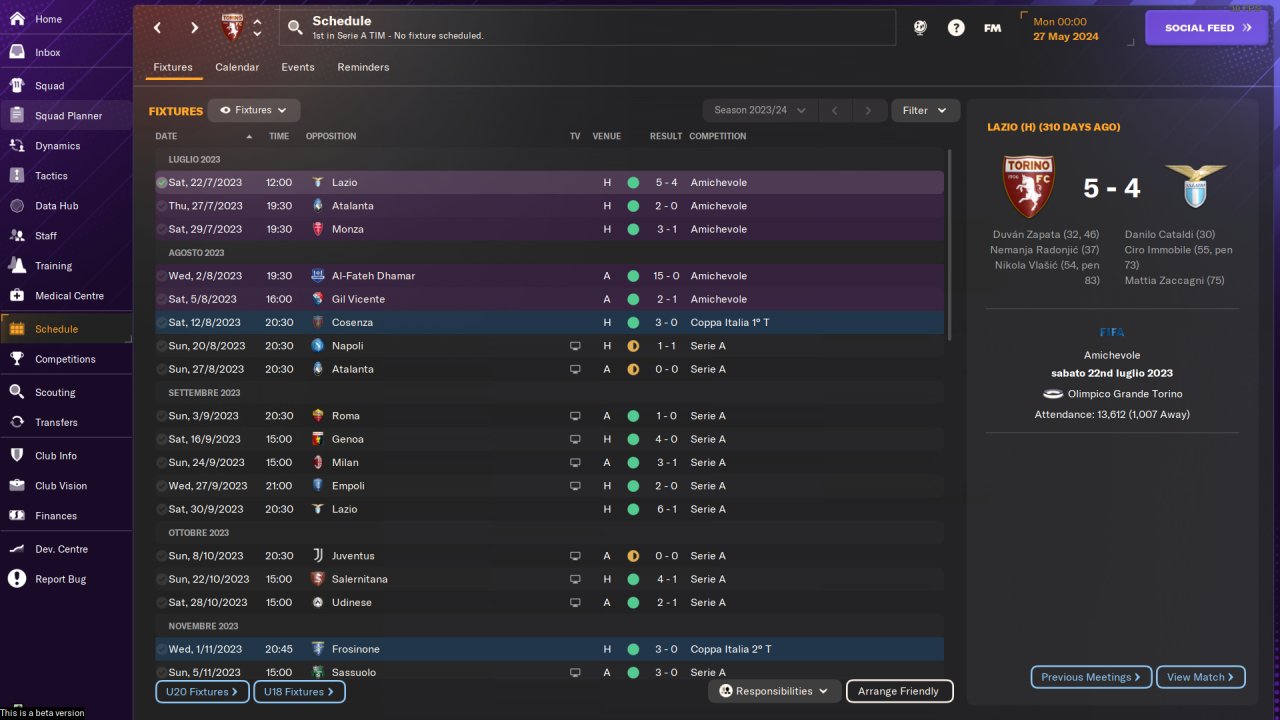Go to next season arrow
This screenshot has height=720, width=1280.
click(869, 111)
